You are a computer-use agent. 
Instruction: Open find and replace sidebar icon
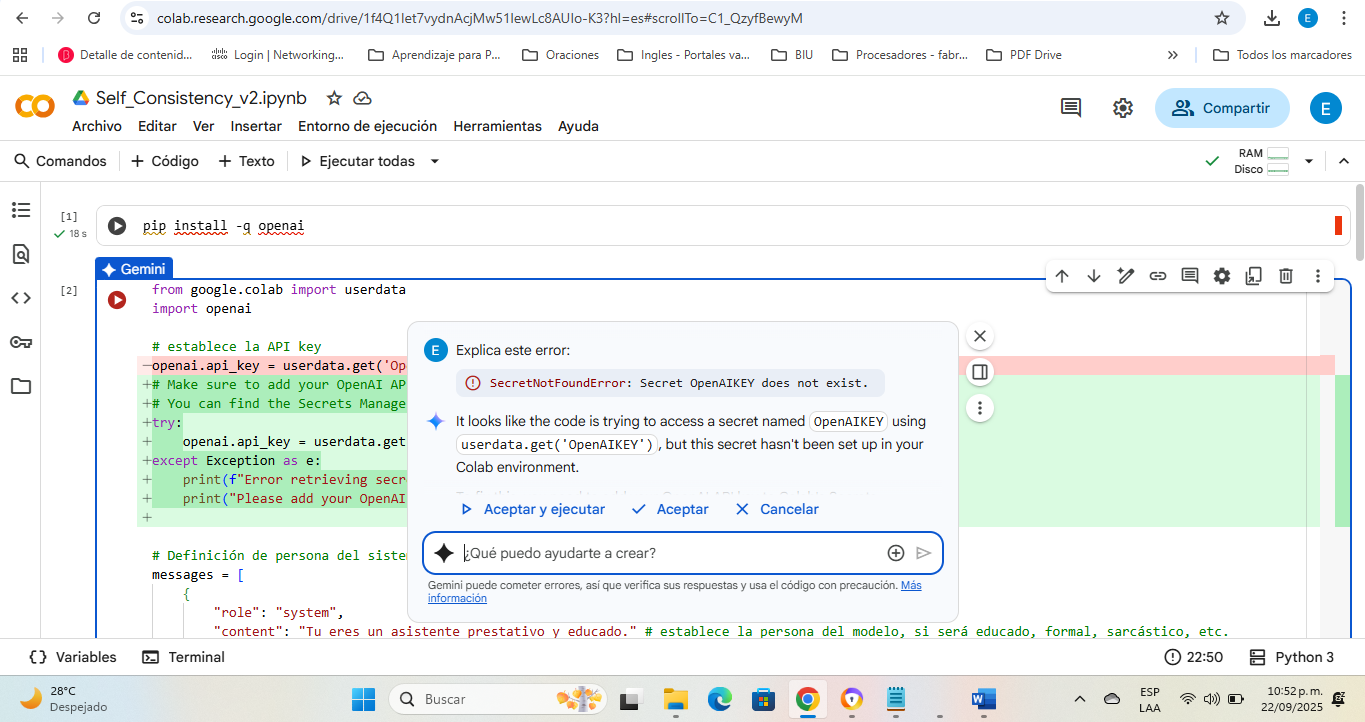click(21, 254)
